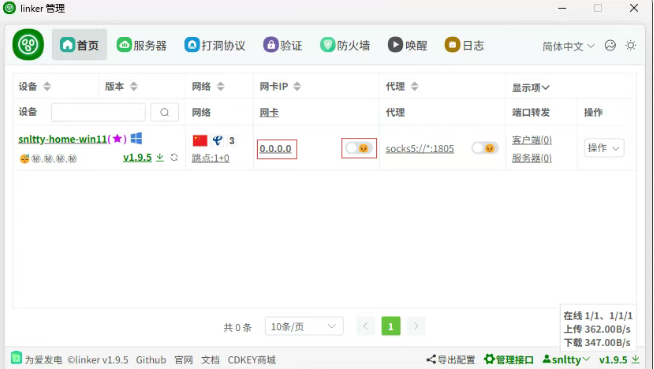Minimize the linker 管理 window
The height and width of the screenshot is (369, 654).
[x=562, y=8]
